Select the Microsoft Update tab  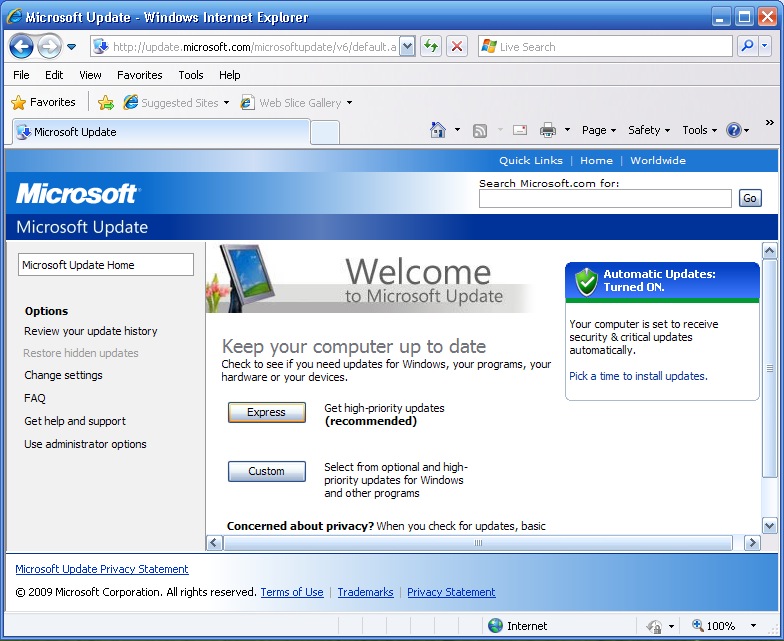click(161, 132)
